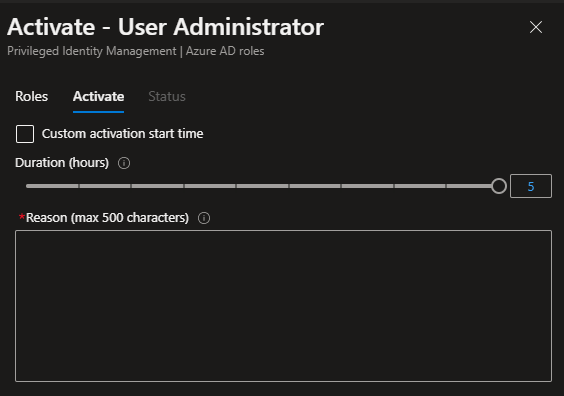
Task: Click the fourth tick mark on Duration slider
Action: coord(236,186)
